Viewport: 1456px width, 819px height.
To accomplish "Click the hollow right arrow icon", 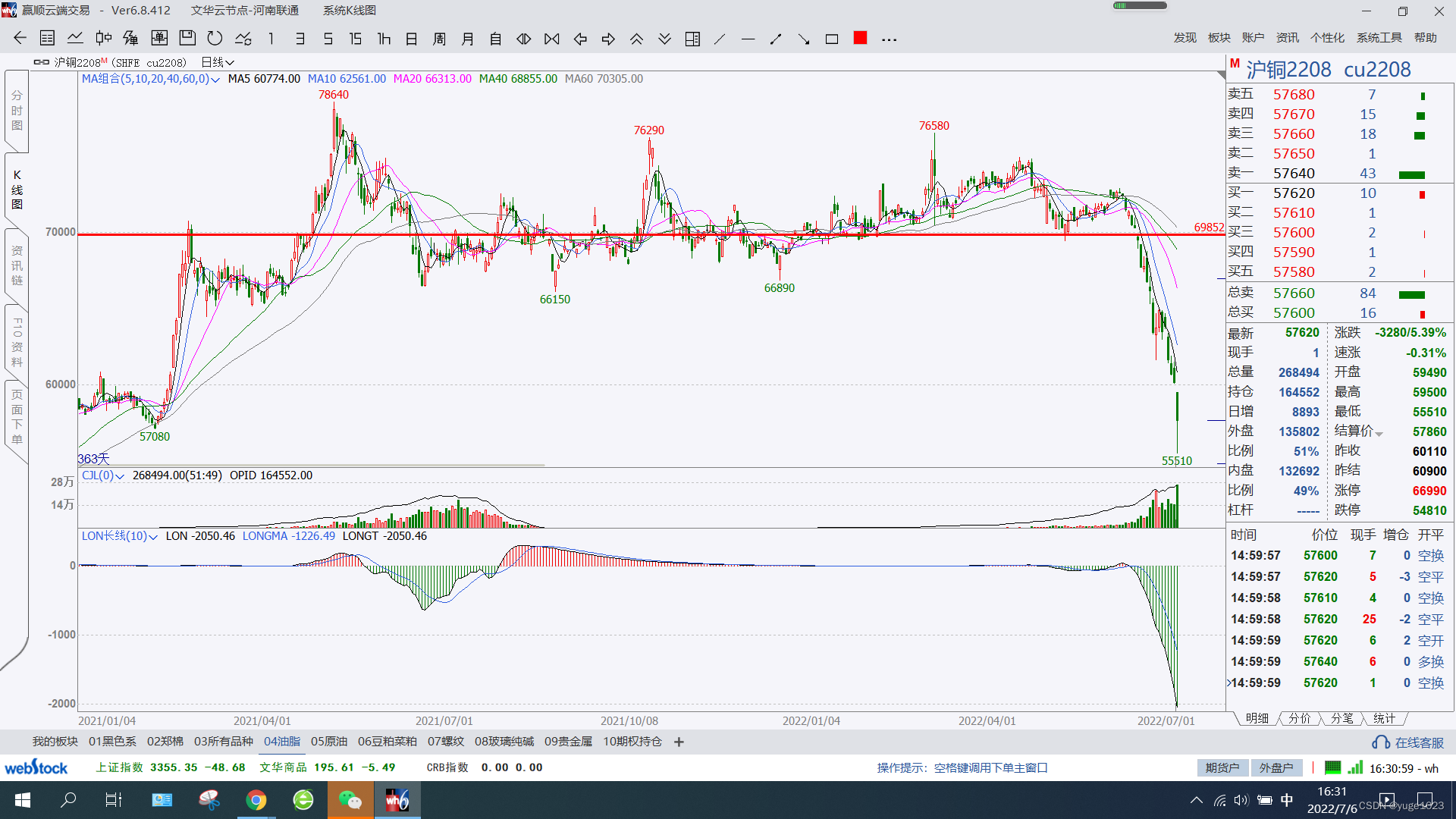I will [608, 39].
